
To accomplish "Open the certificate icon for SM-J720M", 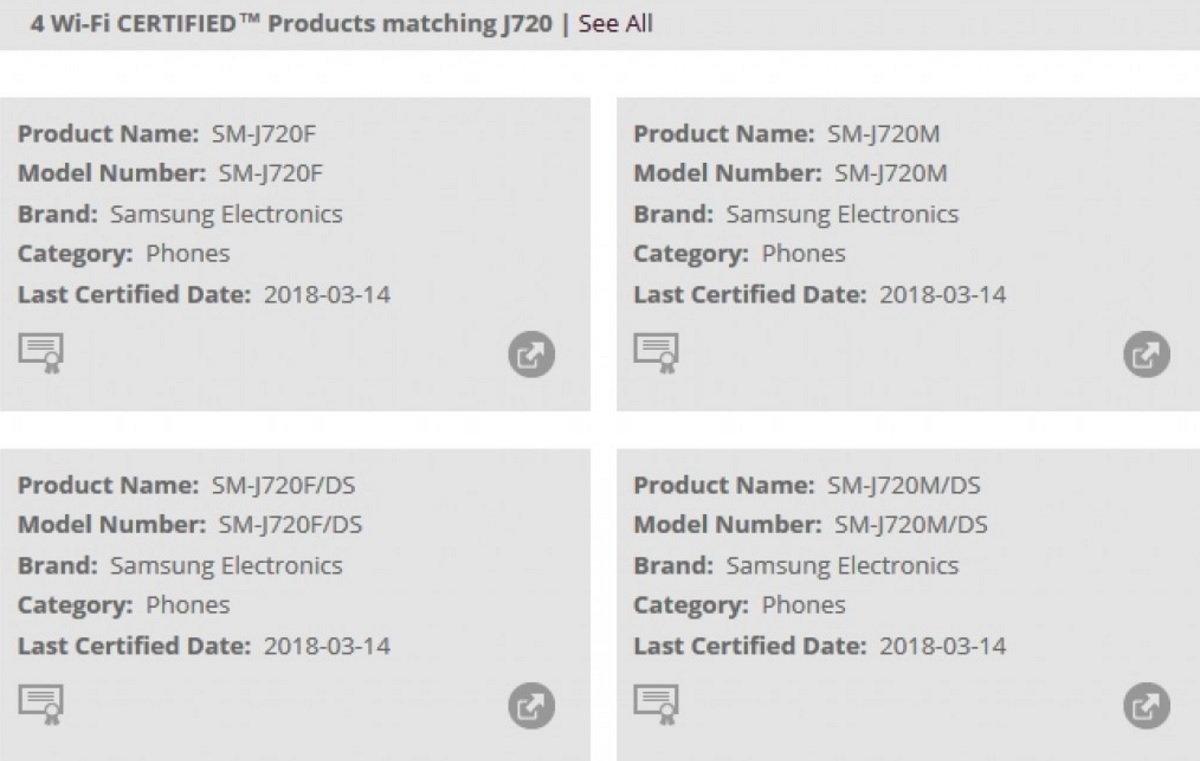I will [x=657, y=353].
